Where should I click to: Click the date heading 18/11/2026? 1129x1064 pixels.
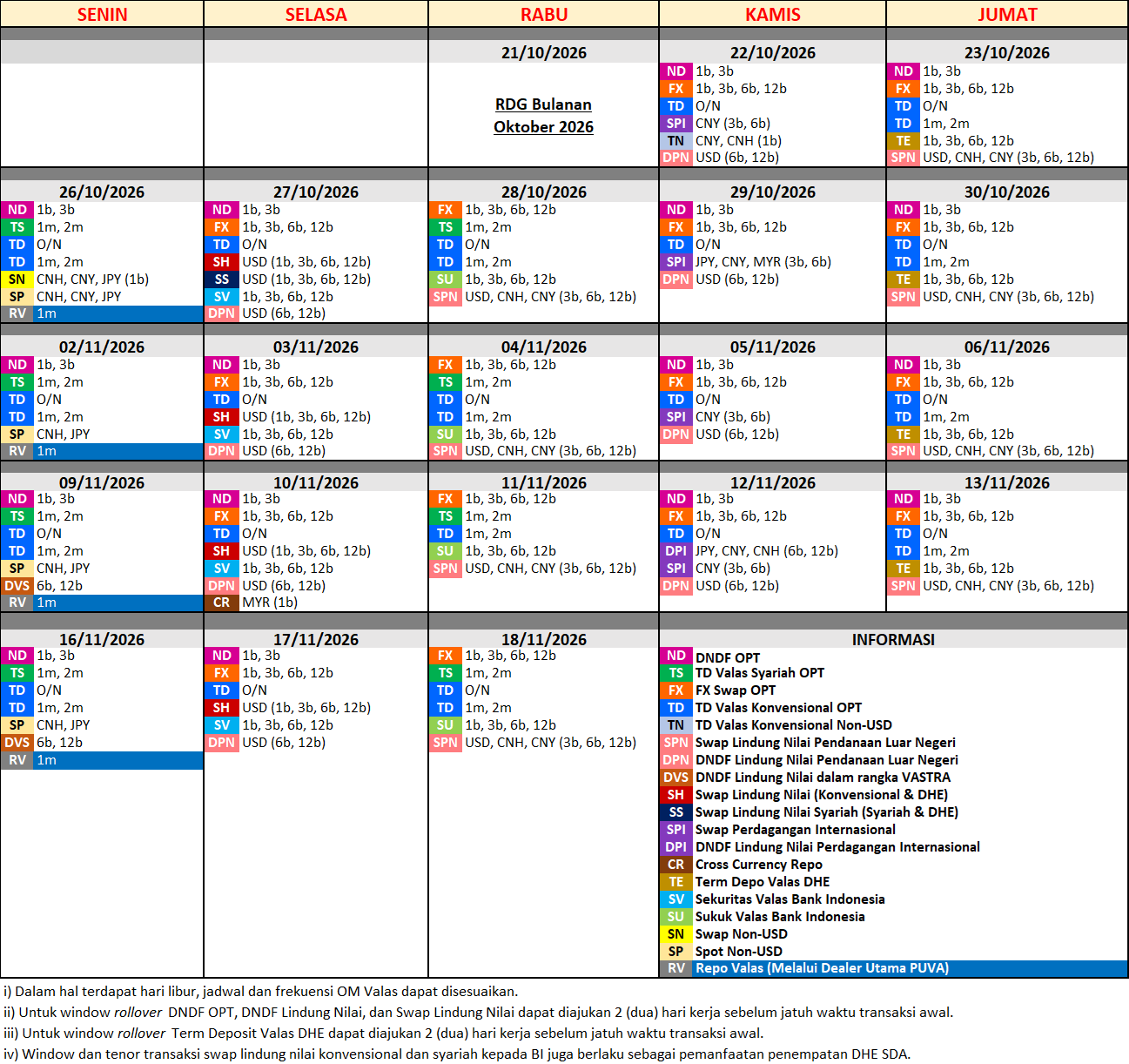coord(544,639)
